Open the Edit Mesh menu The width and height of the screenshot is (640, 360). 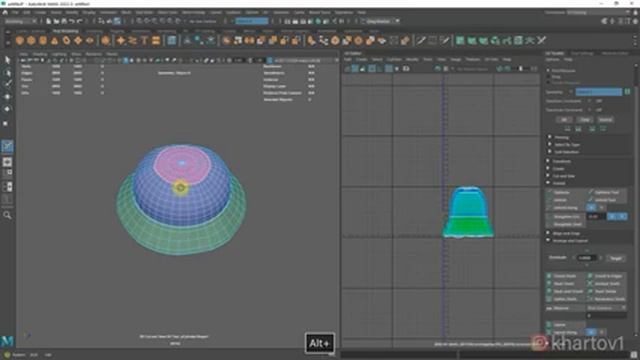point(144,12)
